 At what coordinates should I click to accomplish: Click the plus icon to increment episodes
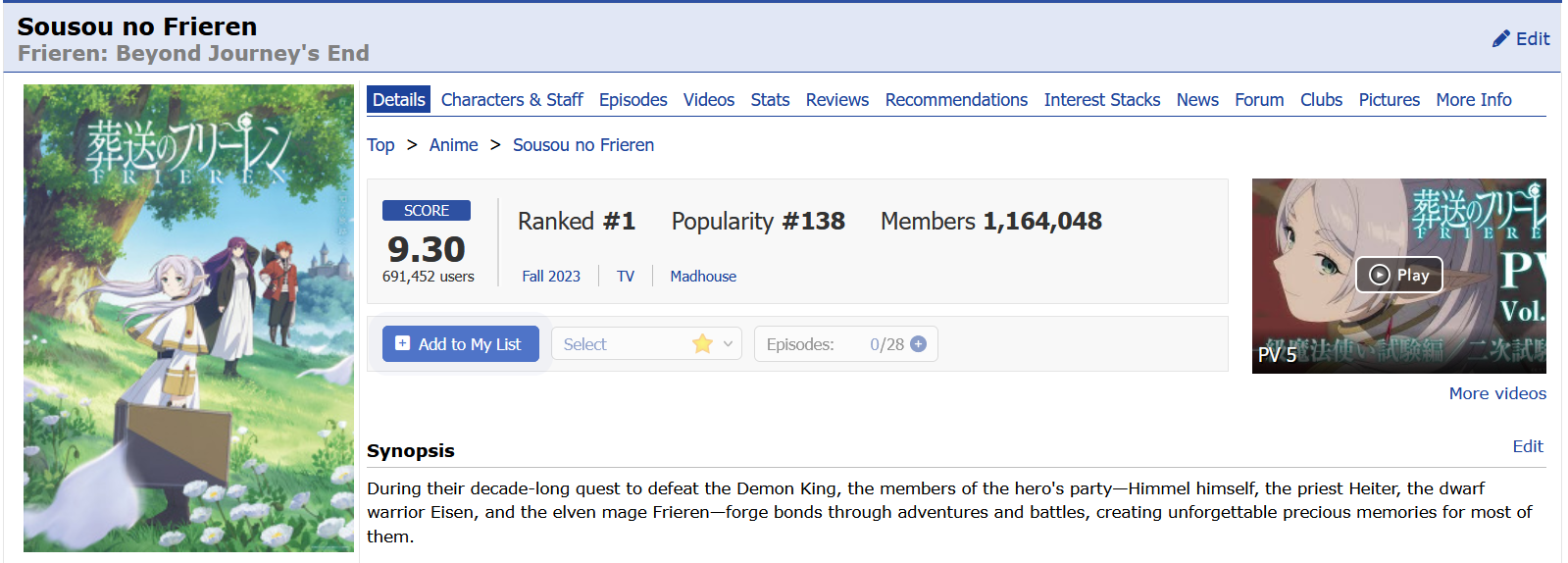[919, 344]
